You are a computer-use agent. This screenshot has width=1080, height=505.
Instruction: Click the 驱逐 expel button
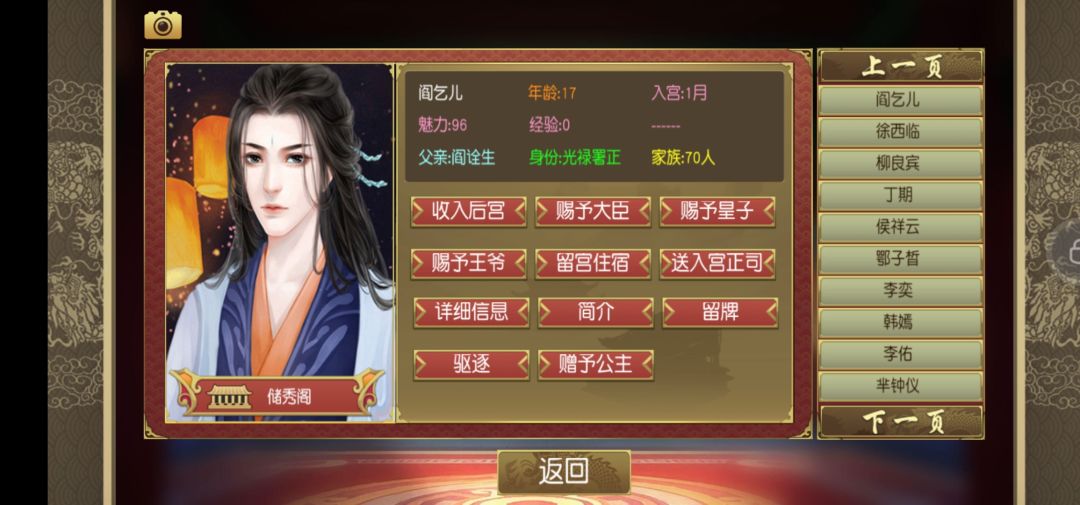471,364
